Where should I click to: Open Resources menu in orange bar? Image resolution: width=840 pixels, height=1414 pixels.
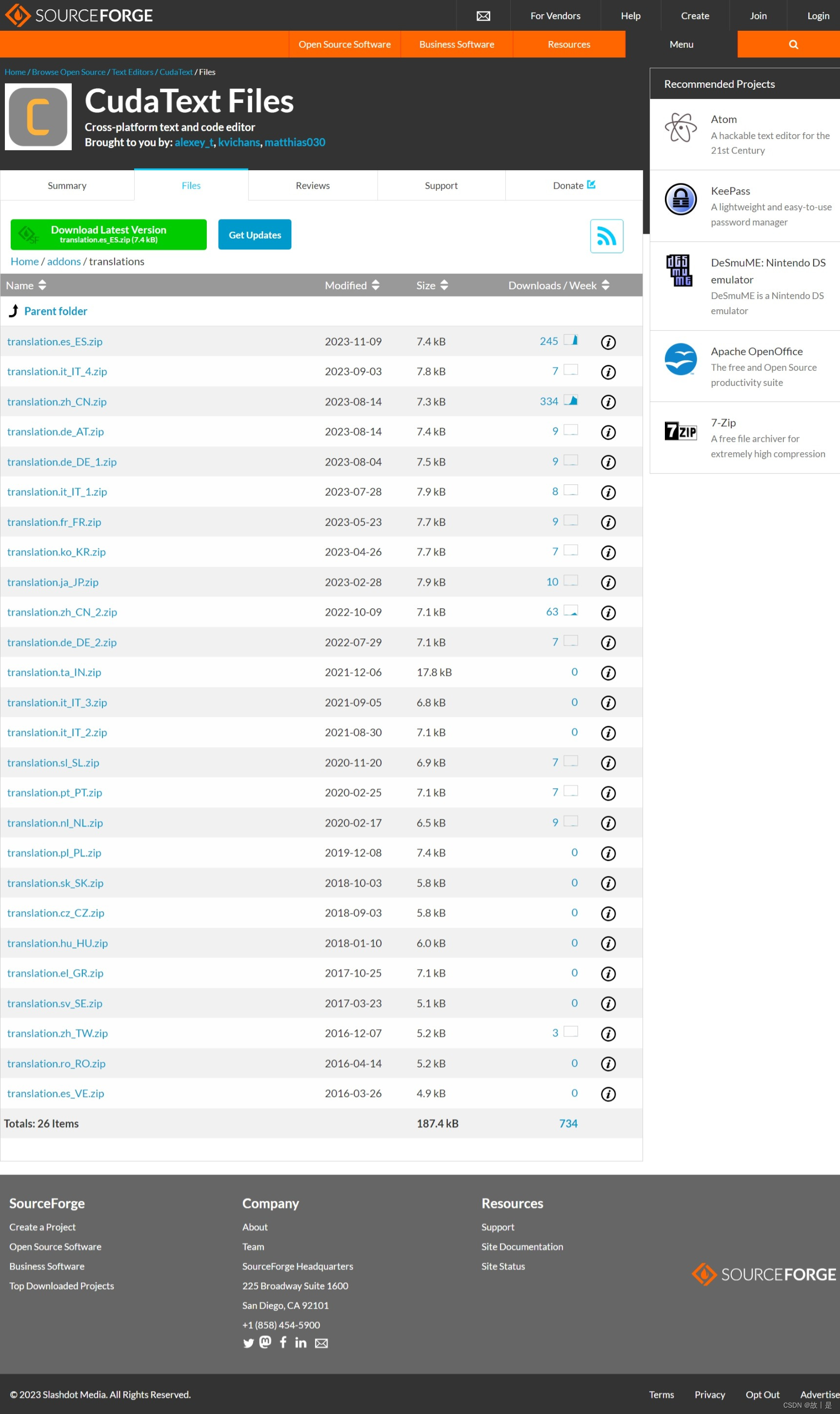click(569, 44)
